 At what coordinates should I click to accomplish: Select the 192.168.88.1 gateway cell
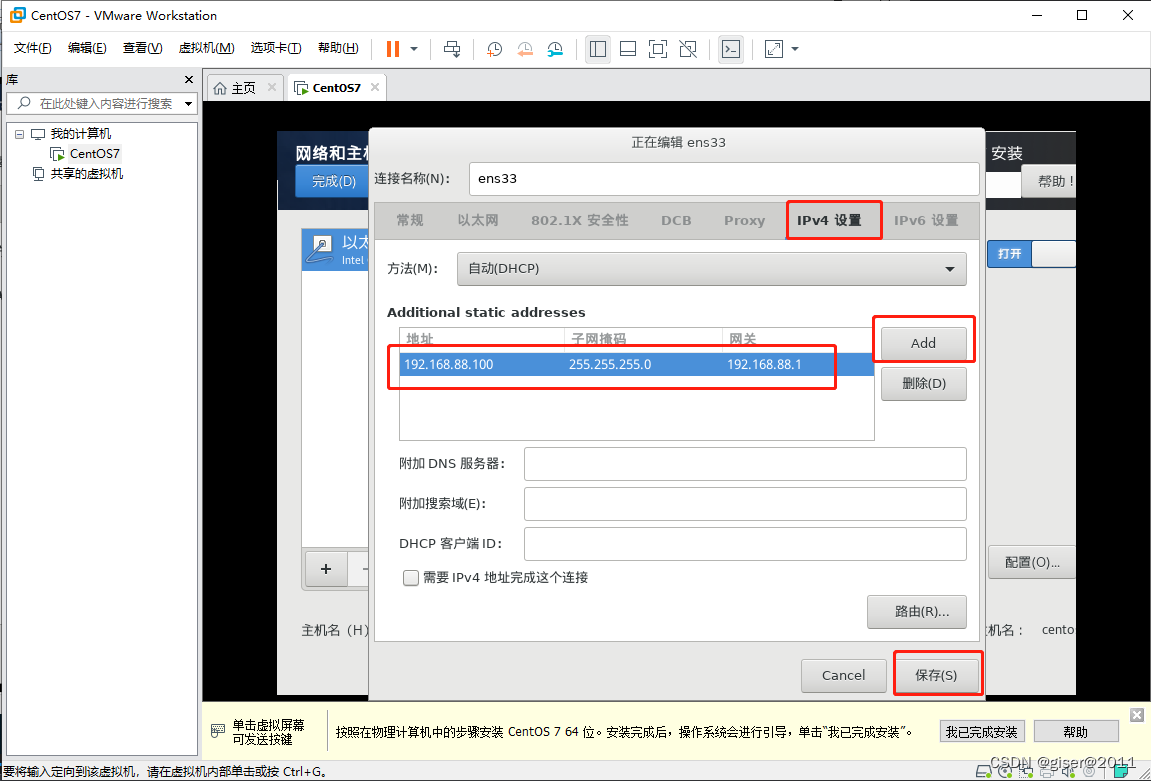[764, 364]
